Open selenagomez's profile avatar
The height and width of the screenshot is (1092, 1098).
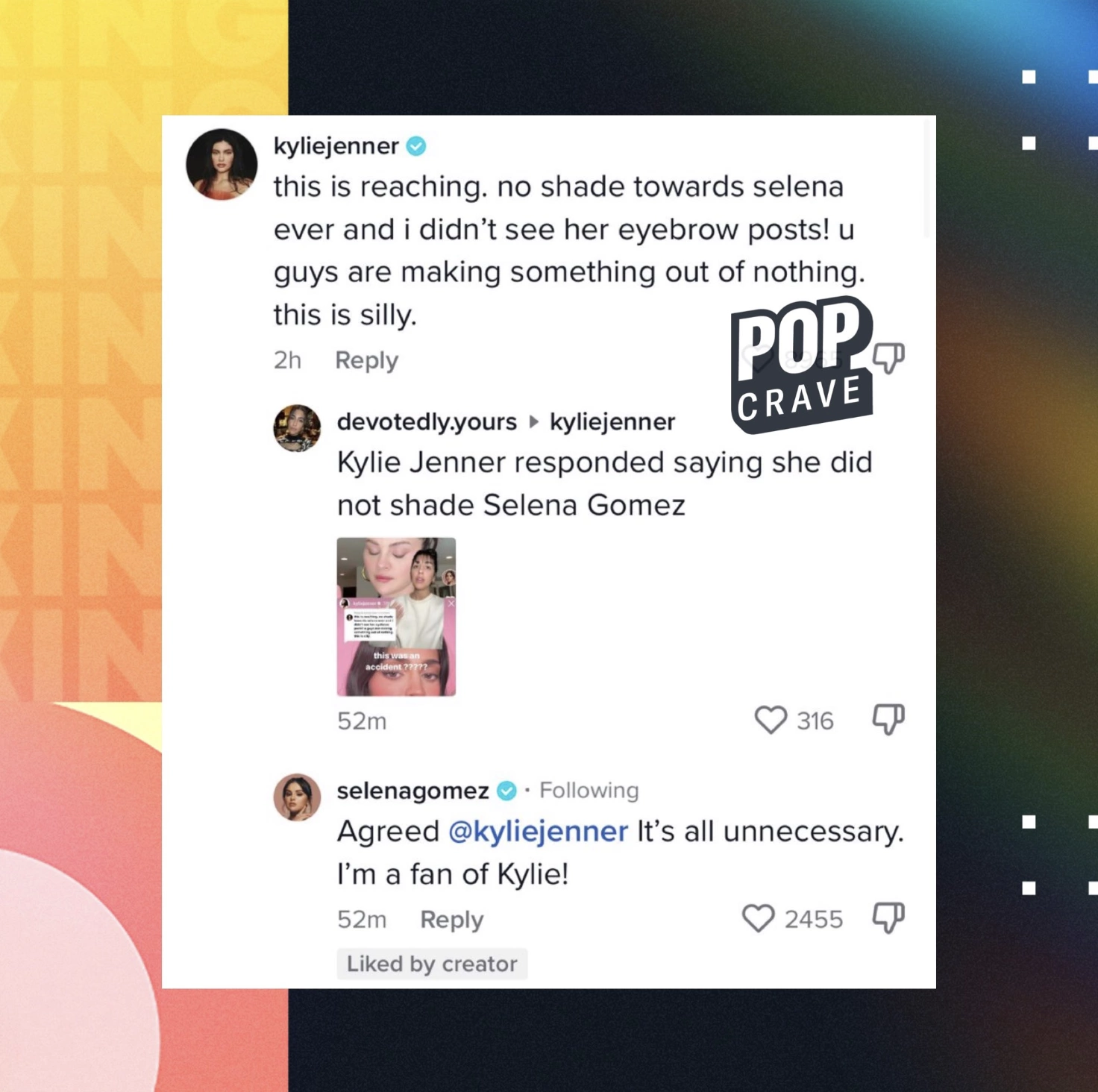[297, 797]
